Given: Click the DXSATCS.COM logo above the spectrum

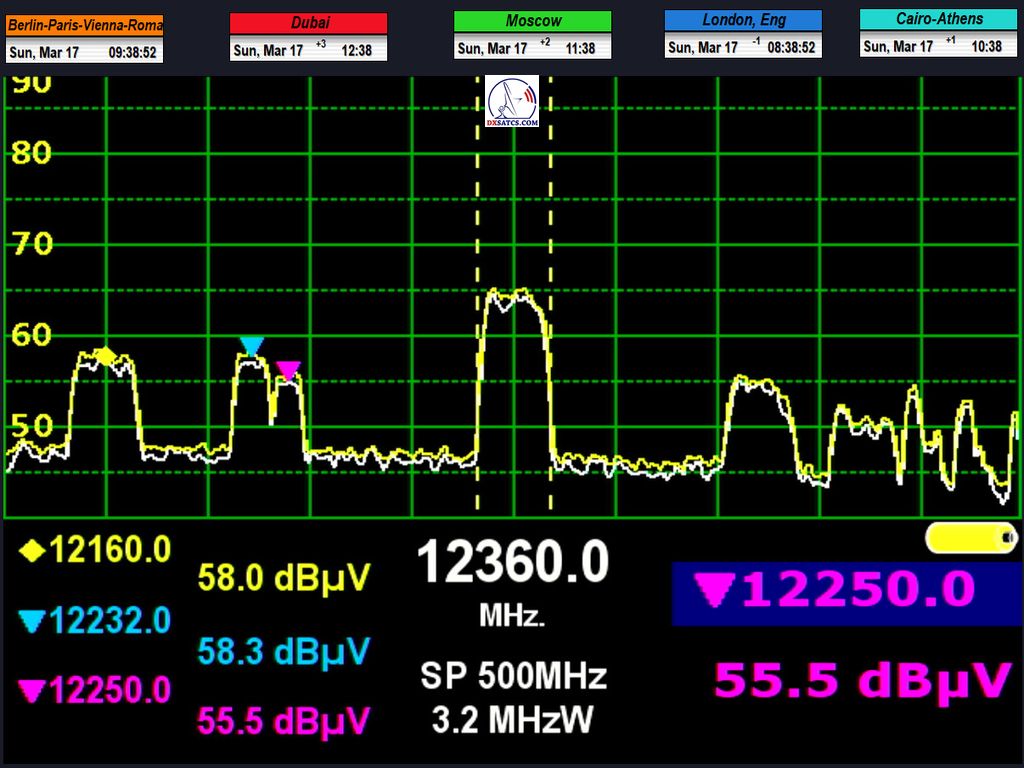Looking at the screenshot, I should 512,101.
